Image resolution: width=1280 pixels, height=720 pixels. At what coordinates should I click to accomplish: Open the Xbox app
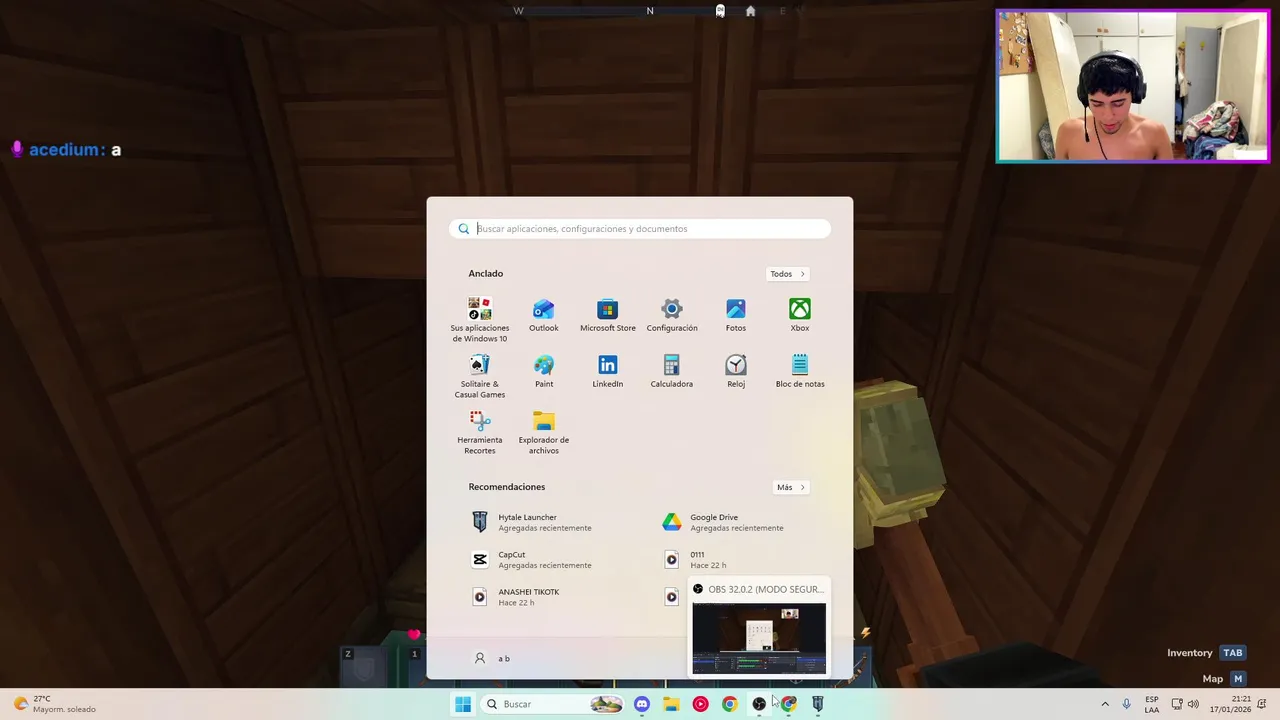(799, 315)
